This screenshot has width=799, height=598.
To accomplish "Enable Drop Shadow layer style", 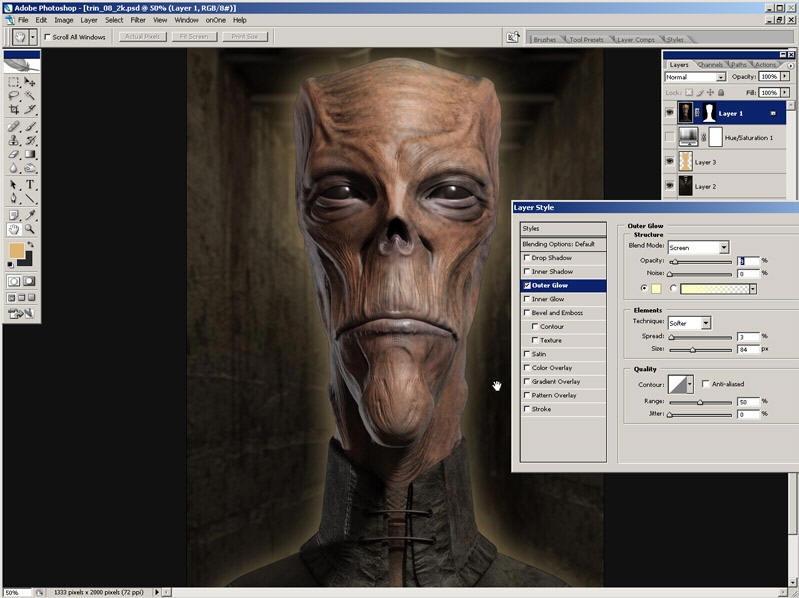I will (527, 258).
